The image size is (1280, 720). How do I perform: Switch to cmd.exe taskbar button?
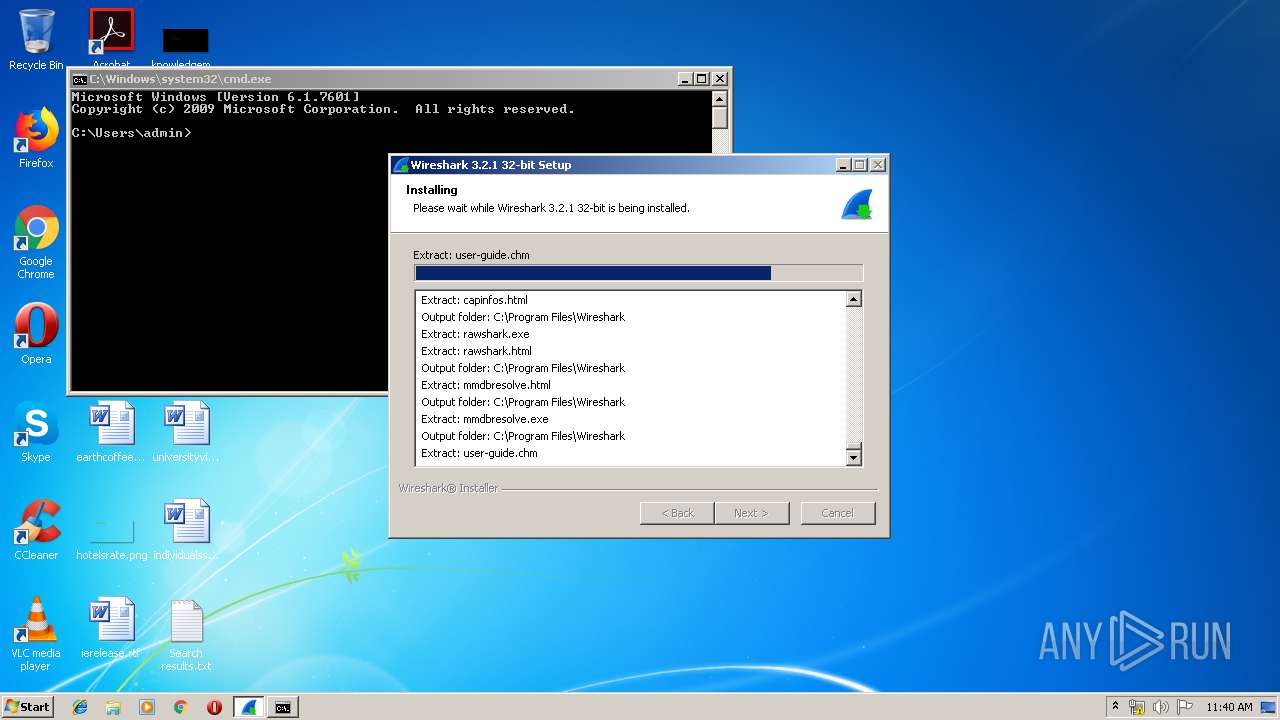pyautogui.click(x=283, y=707)
